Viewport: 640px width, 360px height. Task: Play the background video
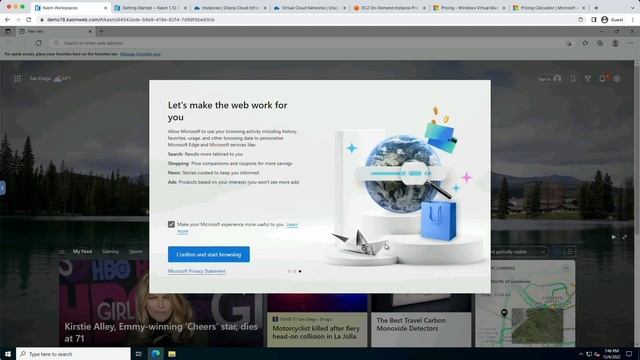[x=613, y=237]
